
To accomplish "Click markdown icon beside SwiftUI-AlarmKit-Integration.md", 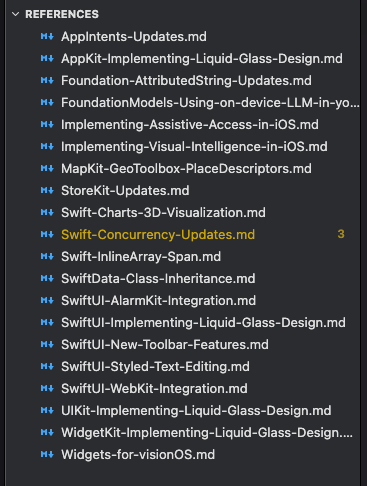I will pos(47,300).
